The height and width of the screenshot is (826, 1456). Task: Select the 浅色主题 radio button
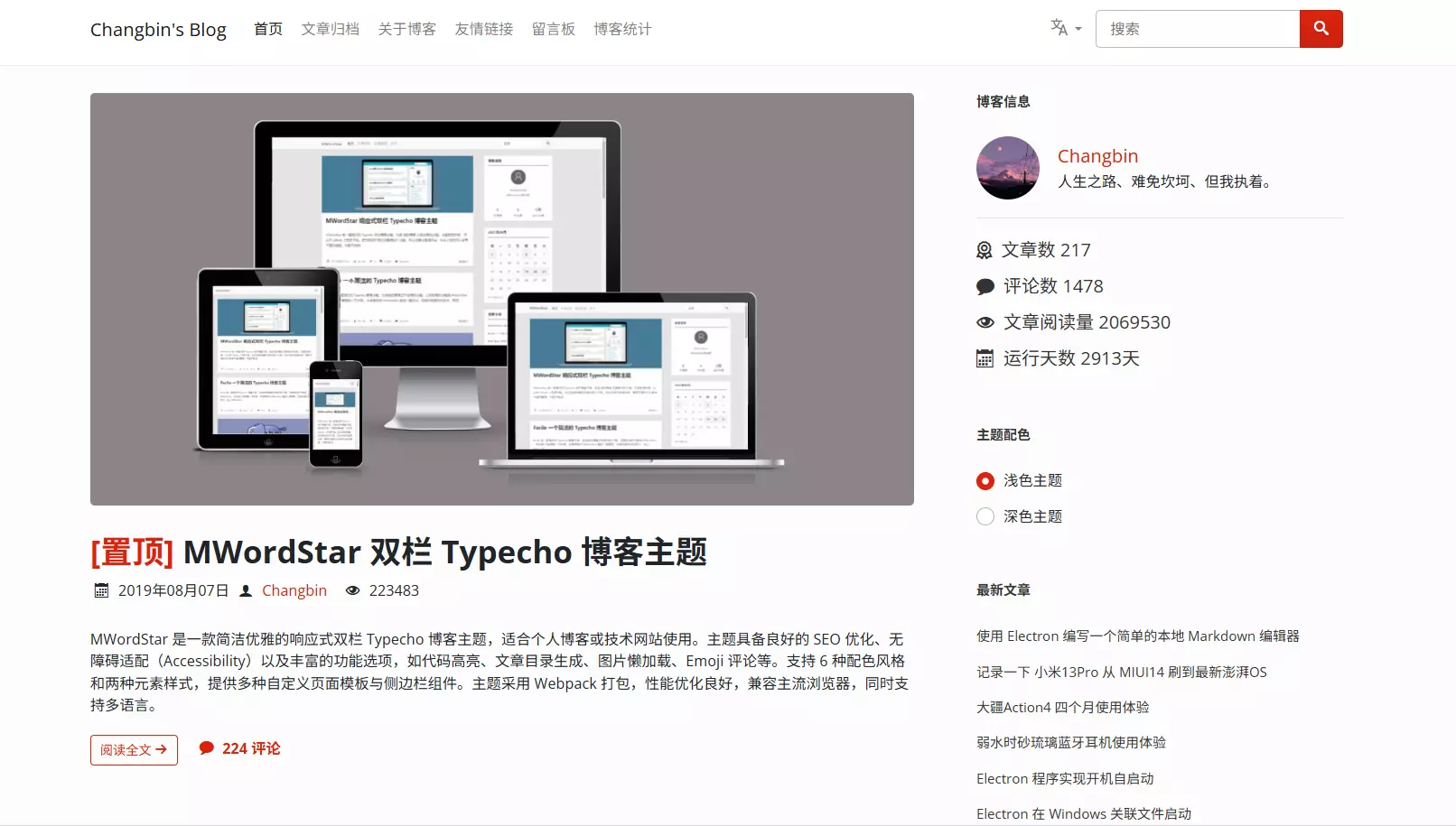[x=984, y=480]
